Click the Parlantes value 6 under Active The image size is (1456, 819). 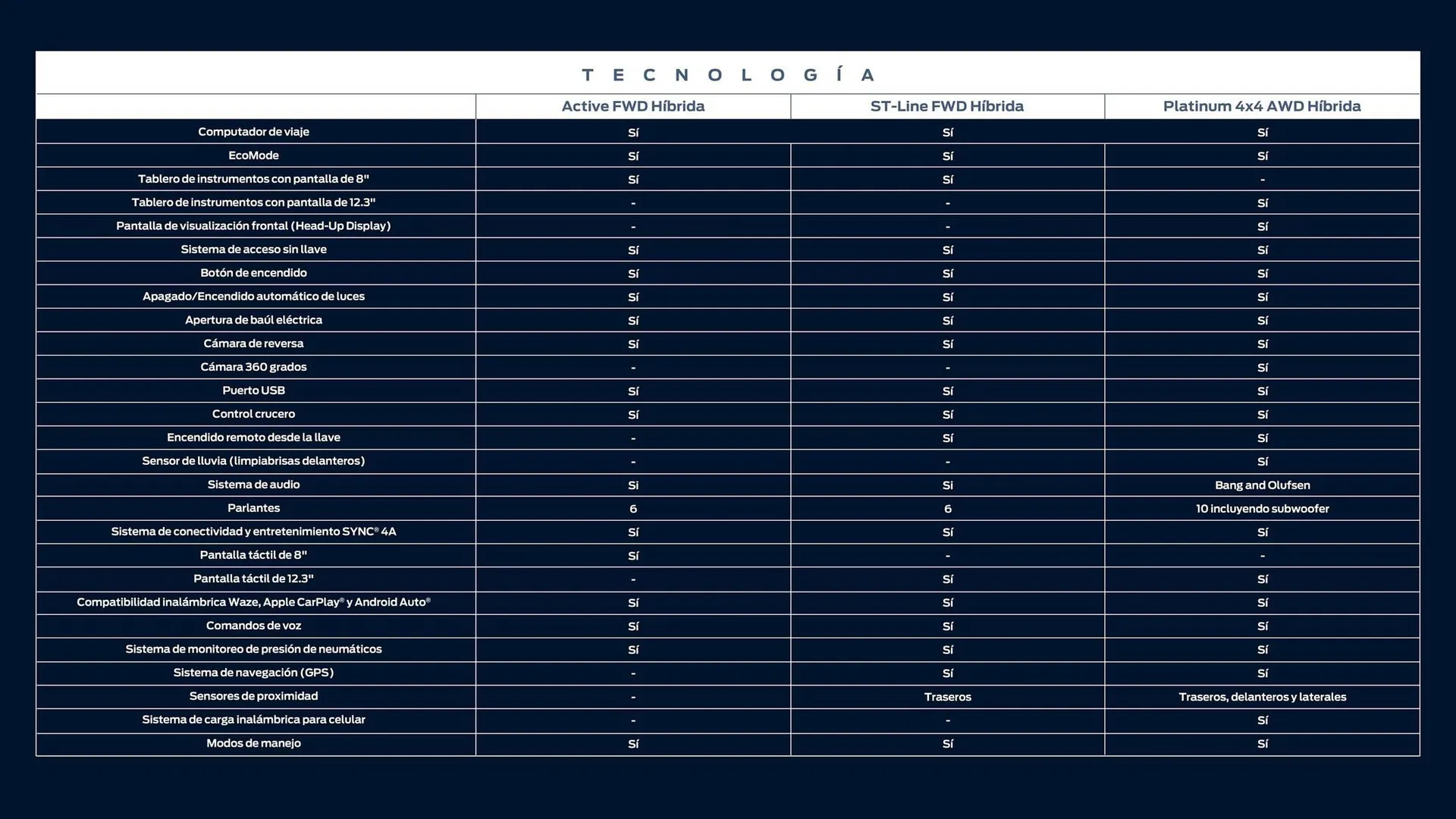[632, 509]
